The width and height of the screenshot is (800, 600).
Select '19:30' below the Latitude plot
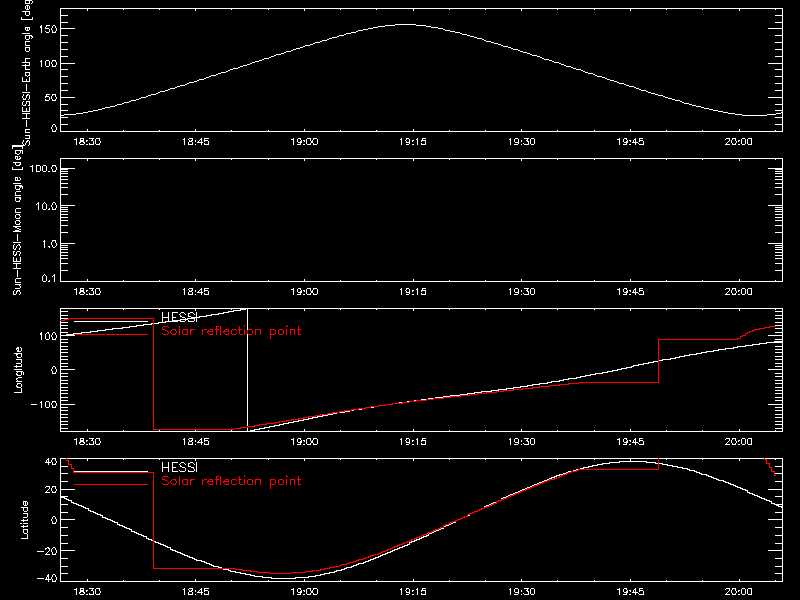click(521, 592)
